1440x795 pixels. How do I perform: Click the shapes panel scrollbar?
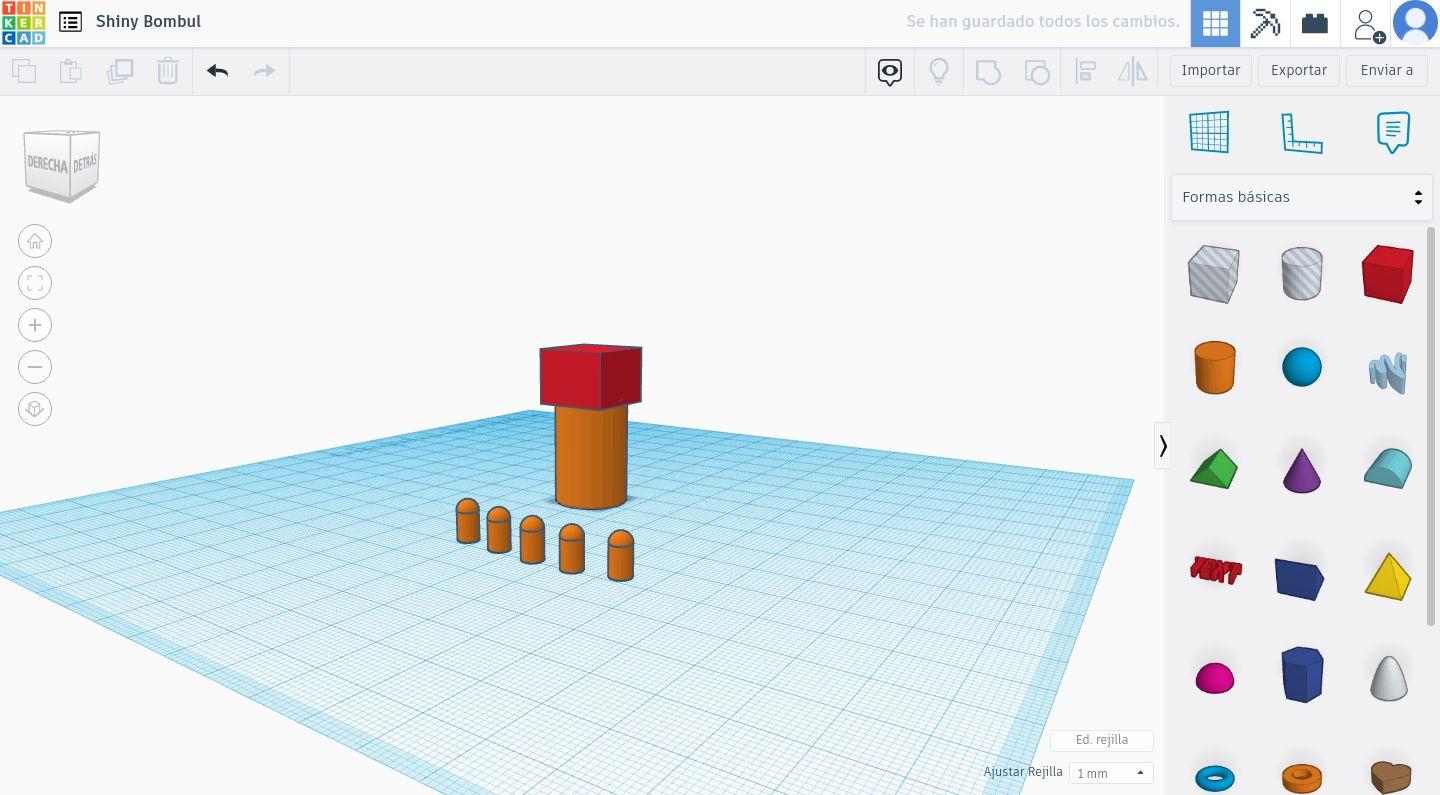[x=1431, y=426]
